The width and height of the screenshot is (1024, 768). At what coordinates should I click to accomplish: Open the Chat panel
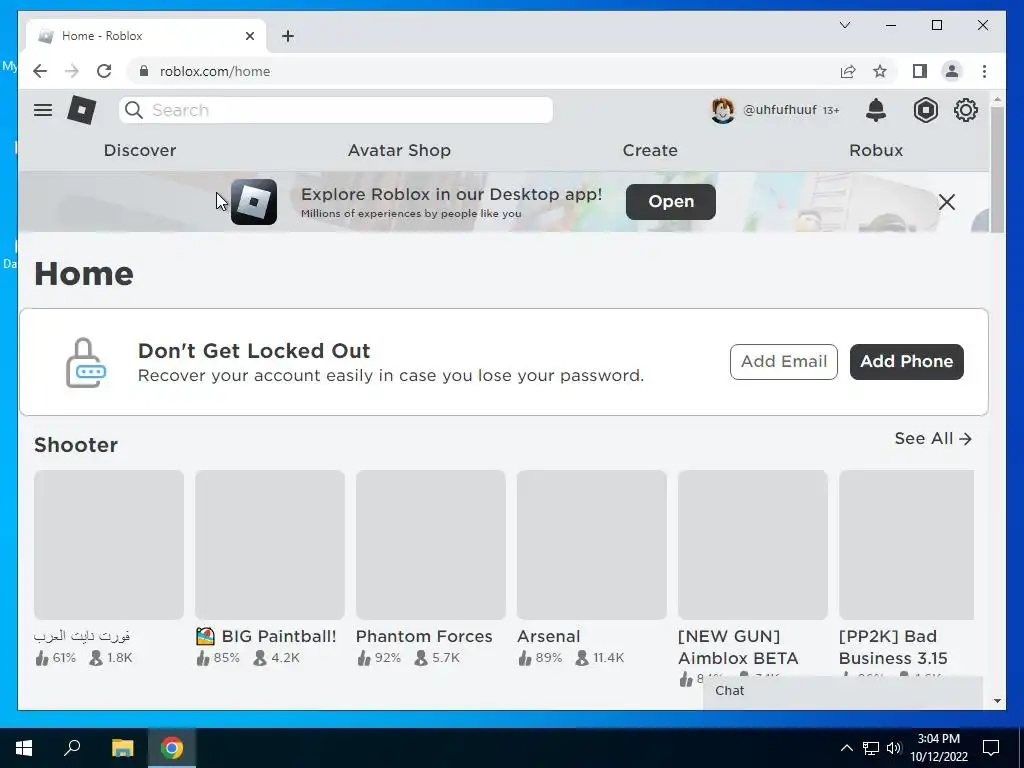pos(842,691)
